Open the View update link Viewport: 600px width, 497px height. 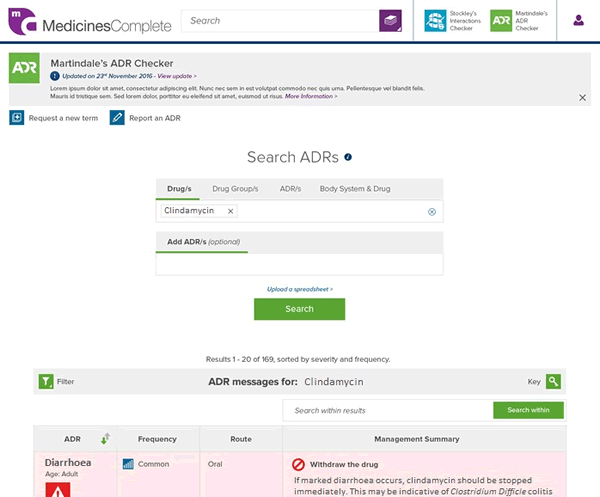coord(177,76)
